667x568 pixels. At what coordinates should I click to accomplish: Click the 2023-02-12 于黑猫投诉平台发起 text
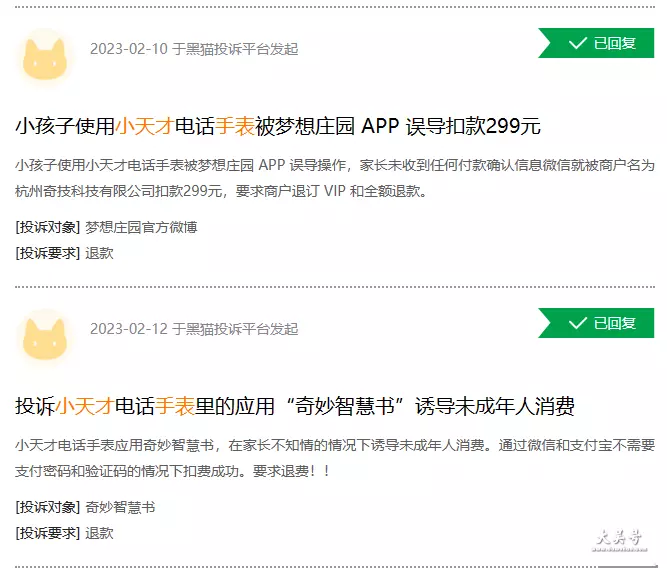pos(194,329)
